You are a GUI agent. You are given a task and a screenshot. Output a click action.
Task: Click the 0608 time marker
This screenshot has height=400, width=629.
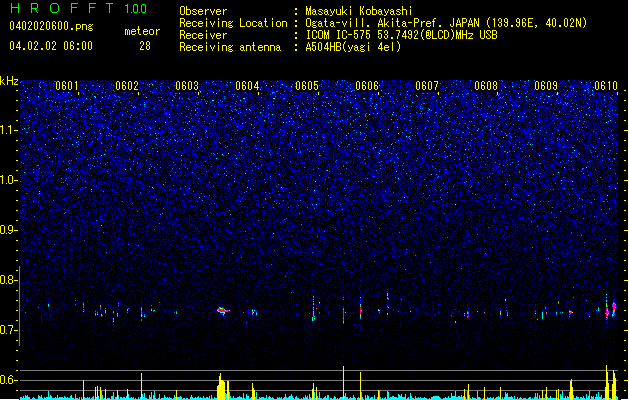(486, 86)
